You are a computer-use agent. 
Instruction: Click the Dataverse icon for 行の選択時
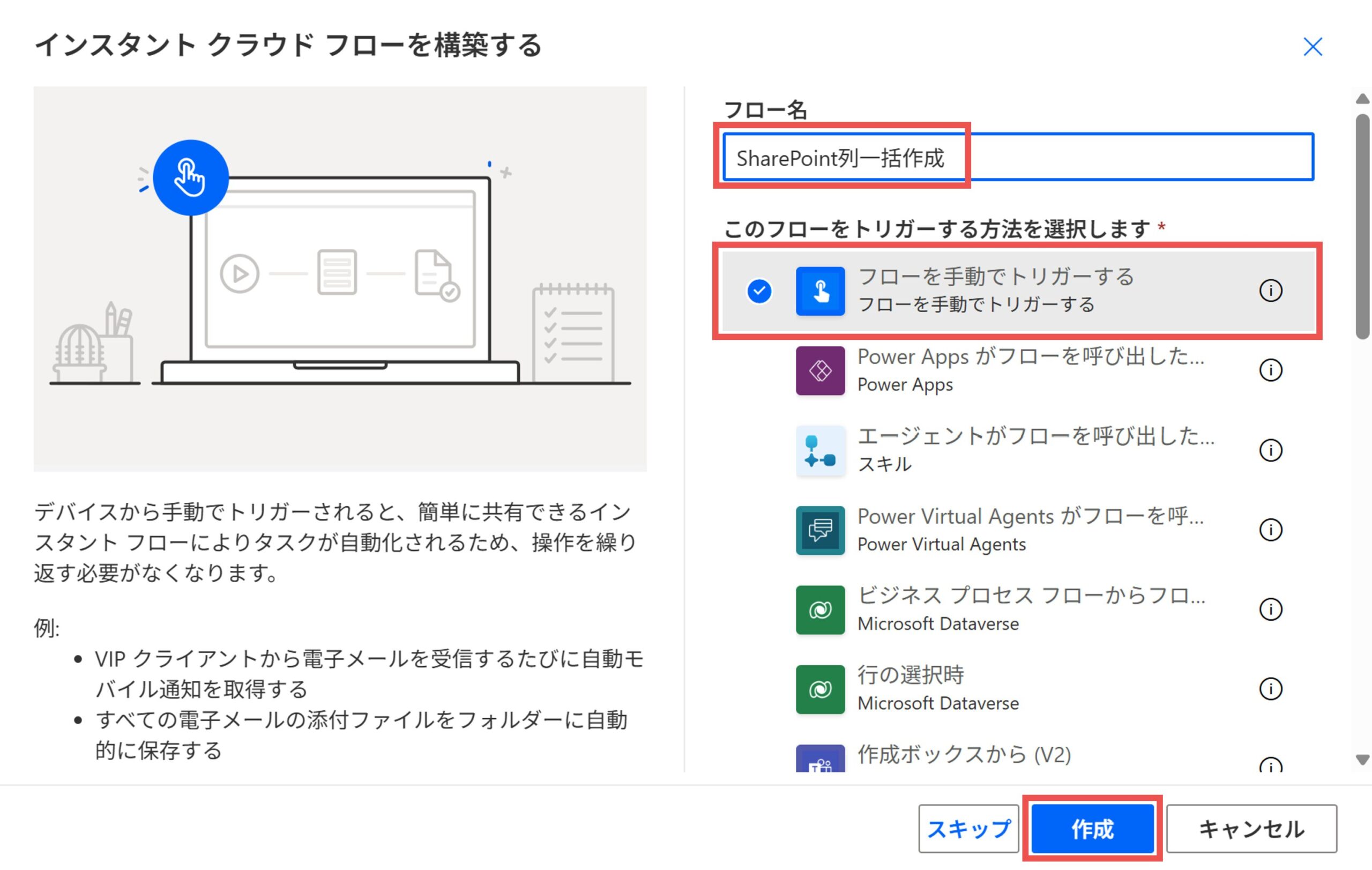pyautogui.click(x=820, y=689)
